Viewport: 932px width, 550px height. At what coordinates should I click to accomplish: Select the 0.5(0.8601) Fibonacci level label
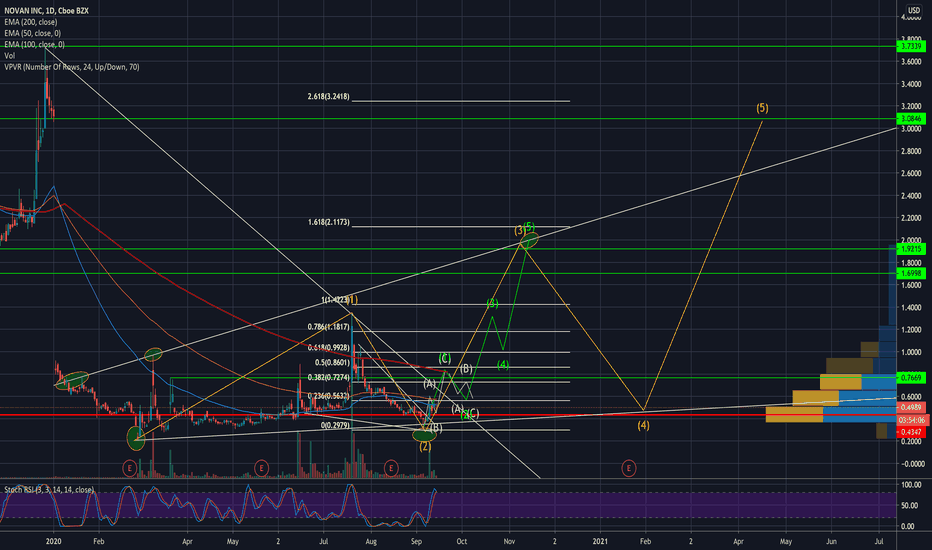click(332, 363)
